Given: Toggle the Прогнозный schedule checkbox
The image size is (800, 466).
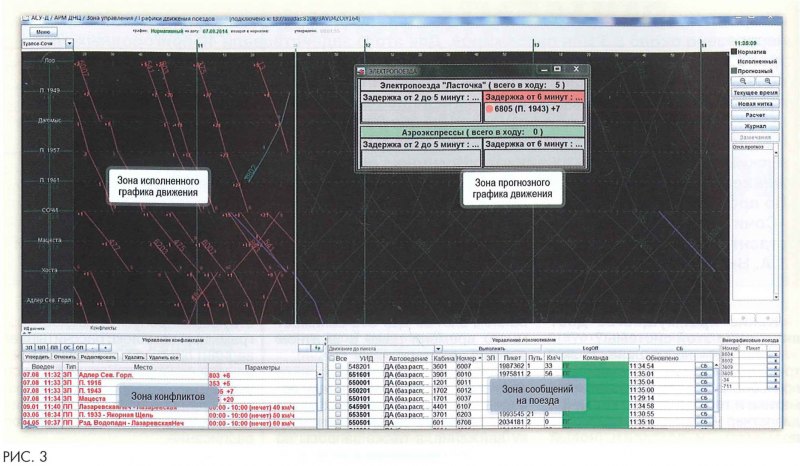Looking at the screenshot, I should (735, 71).
